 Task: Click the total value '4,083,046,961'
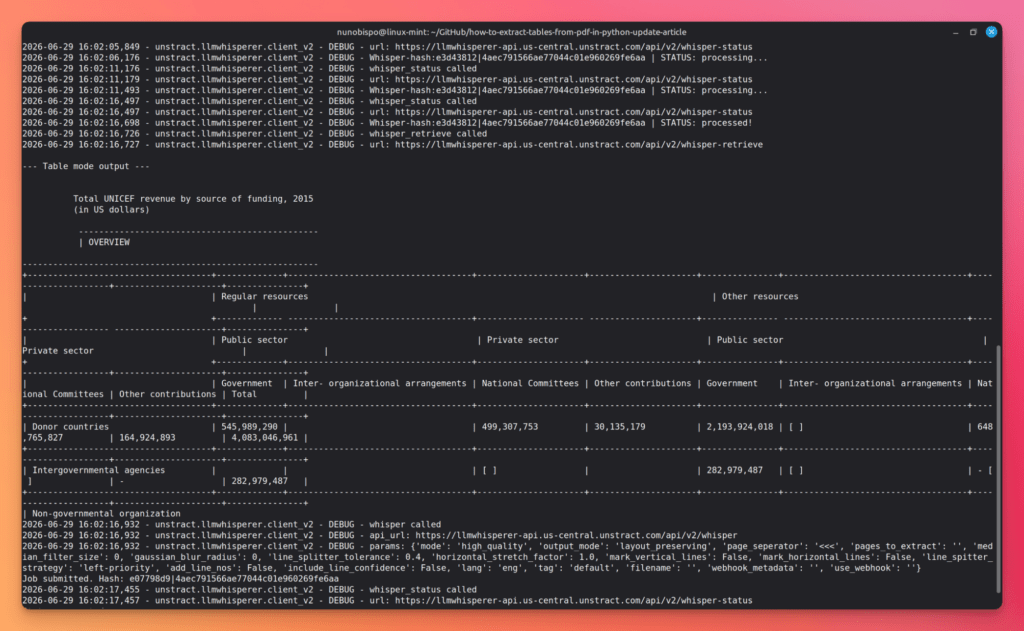click(264, 438)
